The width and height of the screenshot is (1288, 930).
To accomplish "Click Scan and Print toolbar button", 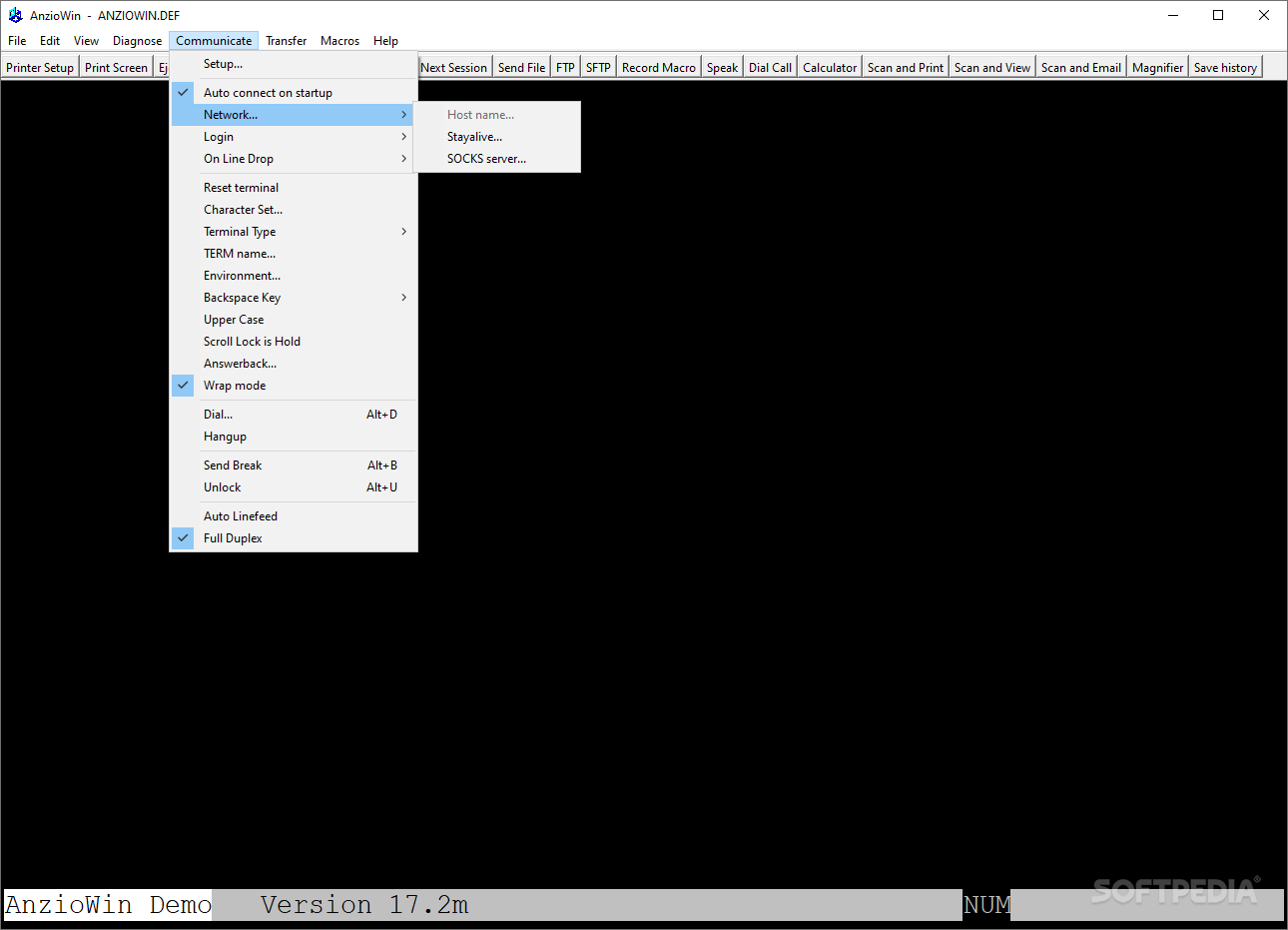I will tap(906, 67).
